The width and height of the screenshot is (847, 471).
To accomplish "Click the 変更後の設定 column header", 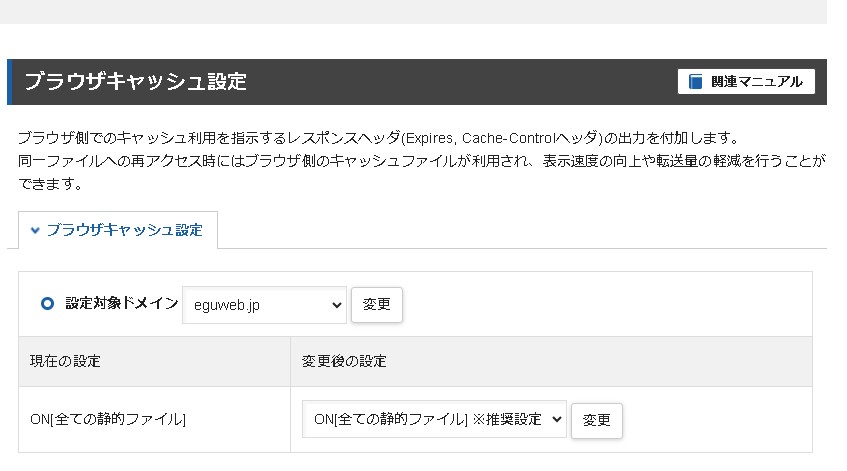I will point(344,361).
